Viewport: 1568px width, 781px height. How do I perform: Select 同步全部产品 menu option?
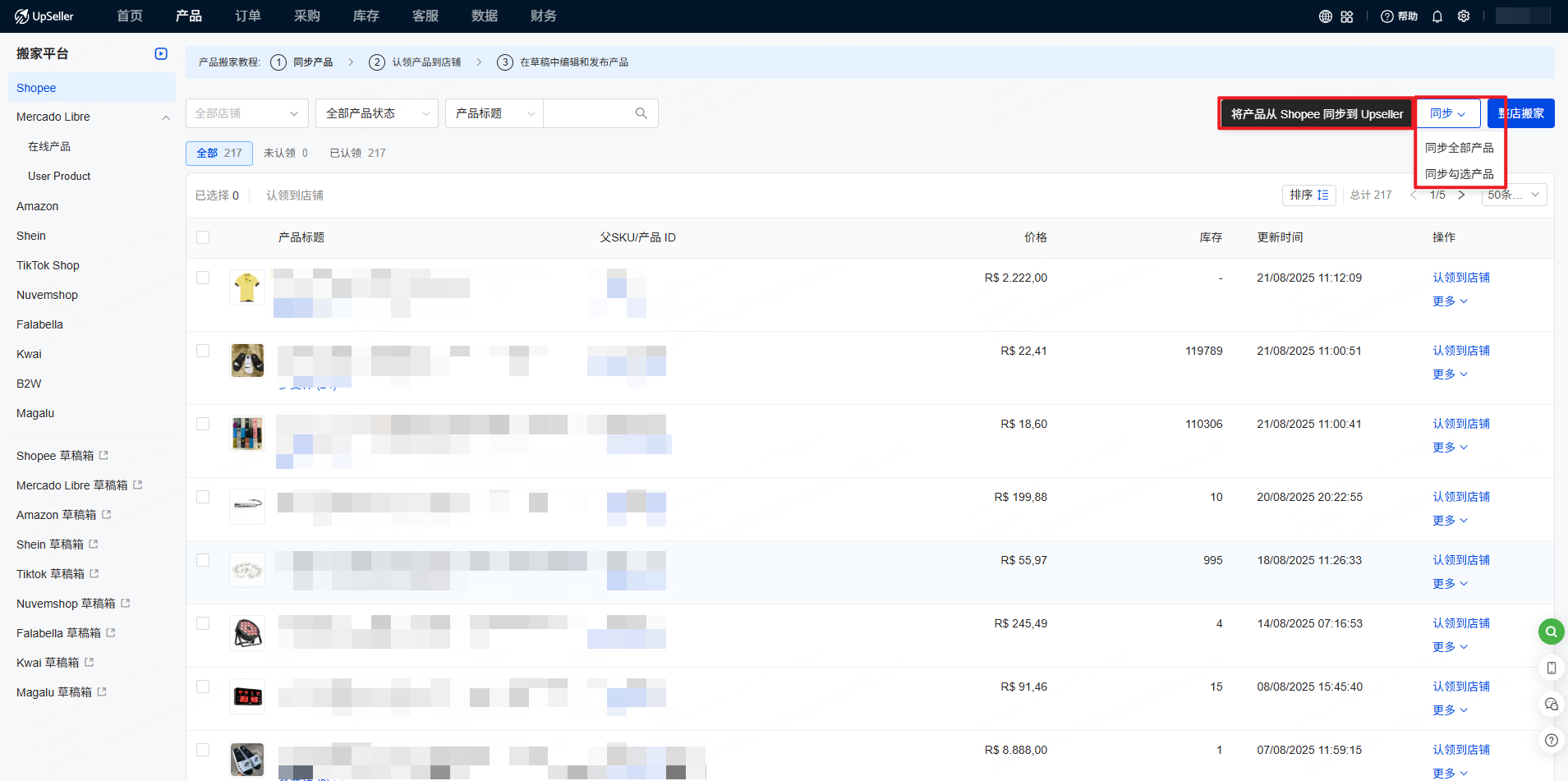pyautogui.click(x=1460, y=148)
